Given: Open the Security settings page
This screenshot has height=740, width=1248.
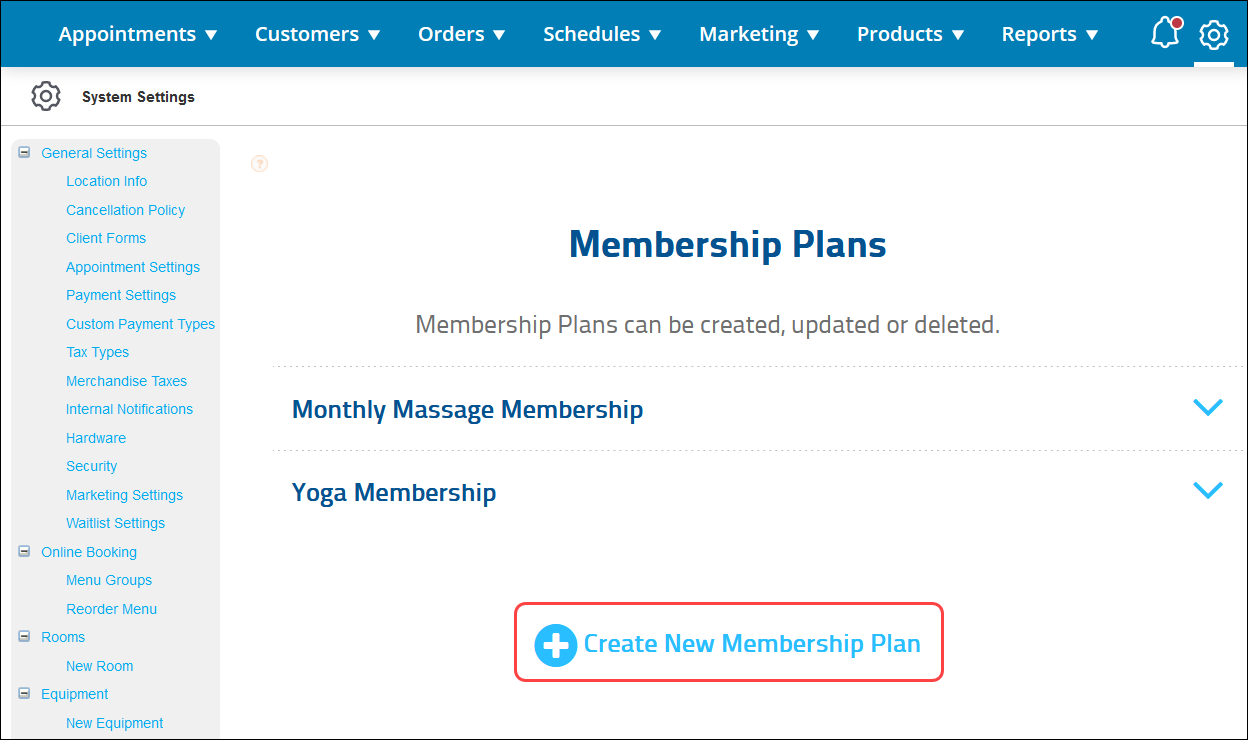Looking at the screenshot, I should 91,466.
